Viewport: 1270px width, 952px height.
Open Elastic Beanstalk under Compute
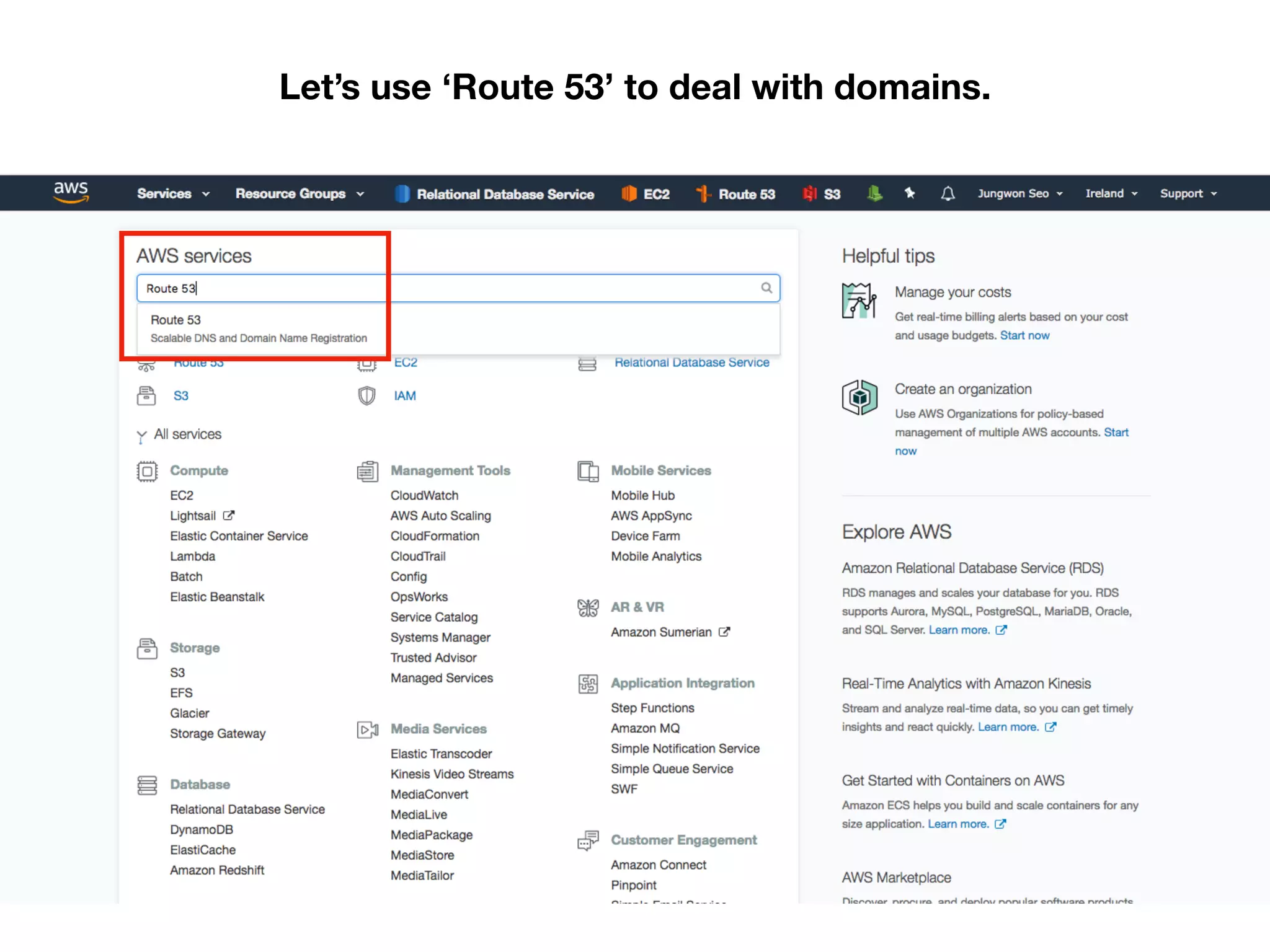tap(217, 597)
